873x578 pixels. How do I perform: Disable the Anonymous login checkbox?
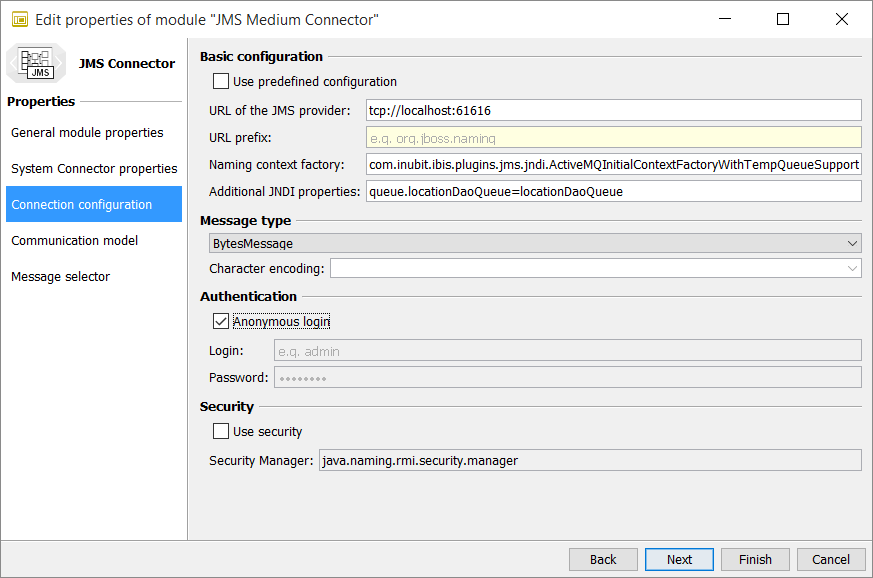click(x=221, y=321)
